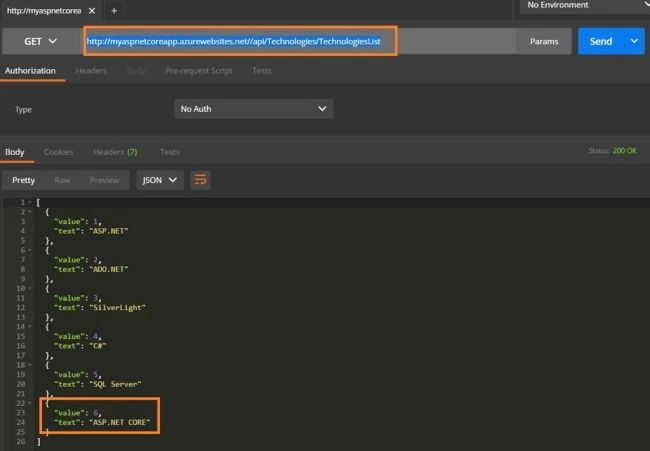The image size is (650, 451).
Task: Select the Pretty response view
Action: point(24,180)
